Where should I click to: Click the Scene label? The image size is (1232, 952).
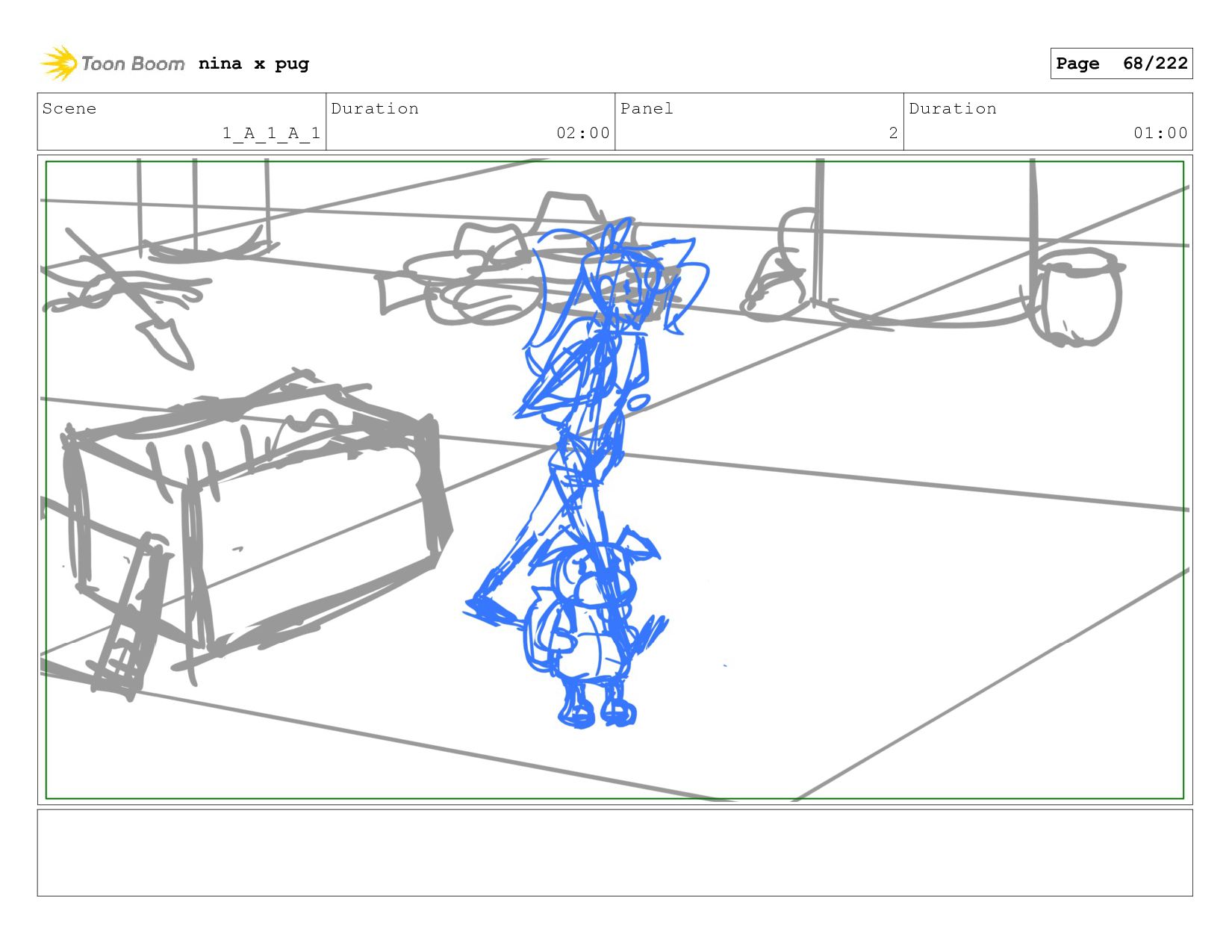[69, 108]
